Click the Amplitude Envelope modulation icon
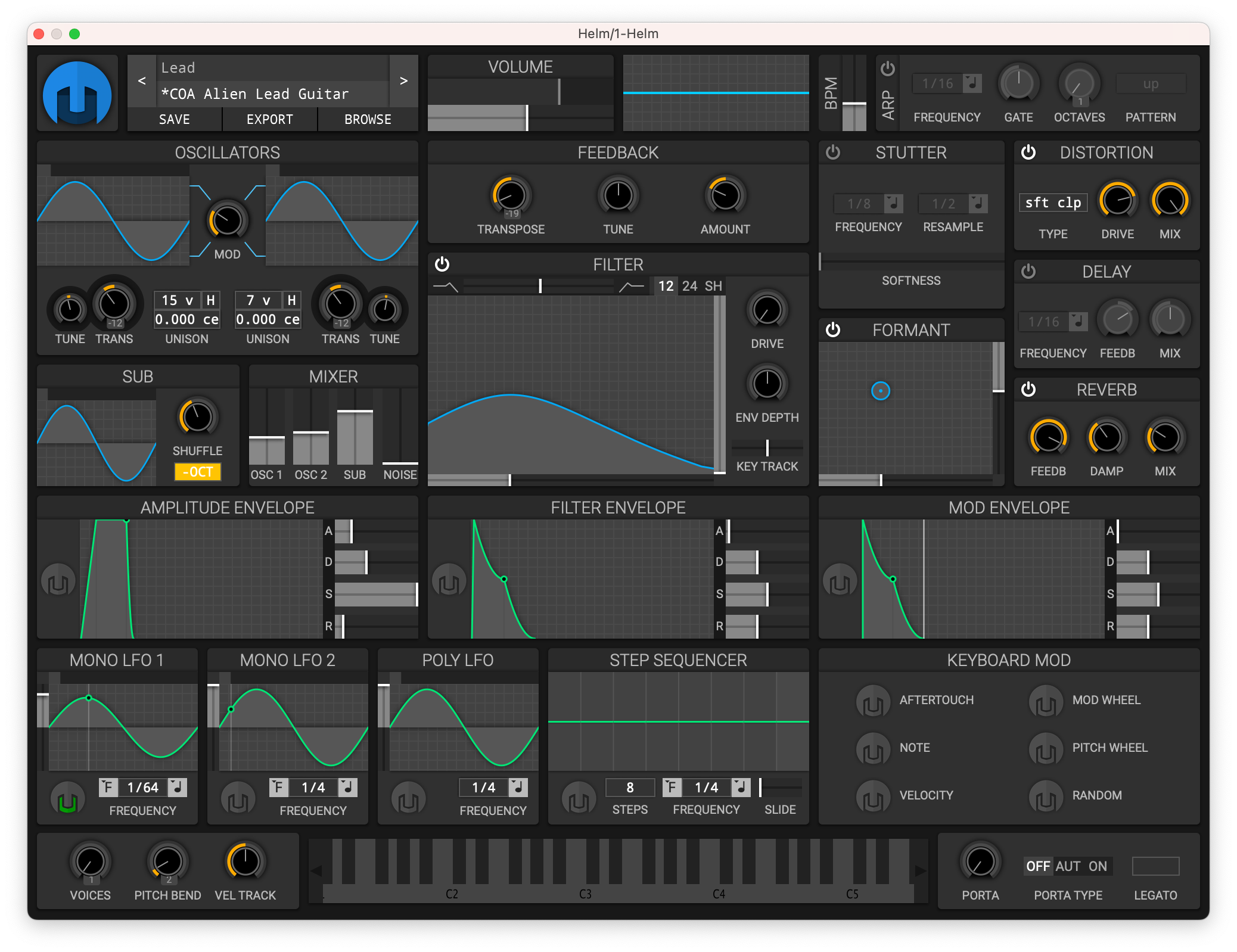 58,581
